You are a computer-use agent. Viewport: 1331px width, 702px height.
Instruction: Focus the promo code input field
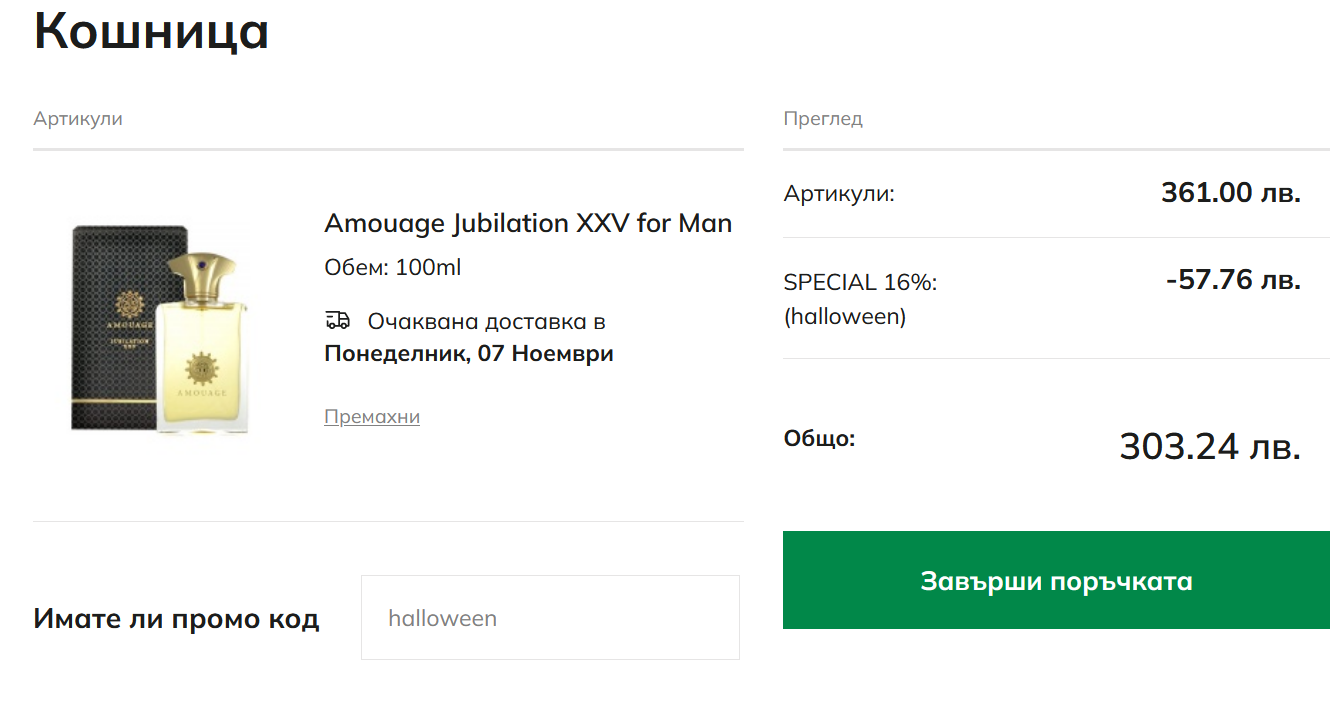tap(550, 618)
